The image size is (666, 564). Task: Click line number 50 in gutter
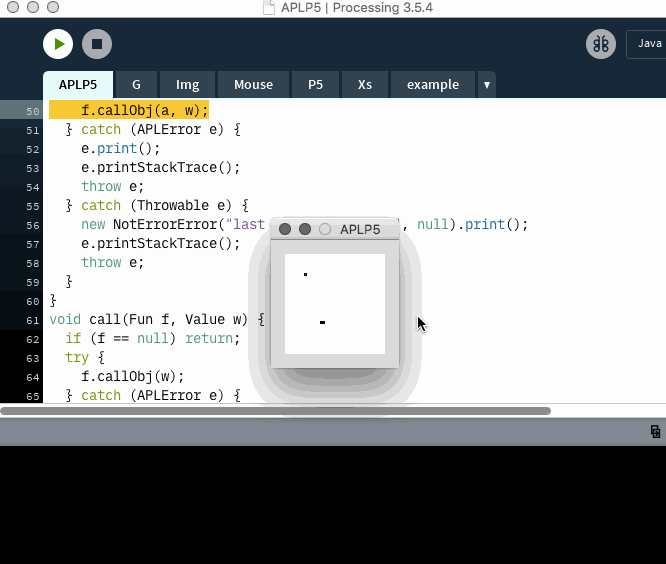click(32, 111)
